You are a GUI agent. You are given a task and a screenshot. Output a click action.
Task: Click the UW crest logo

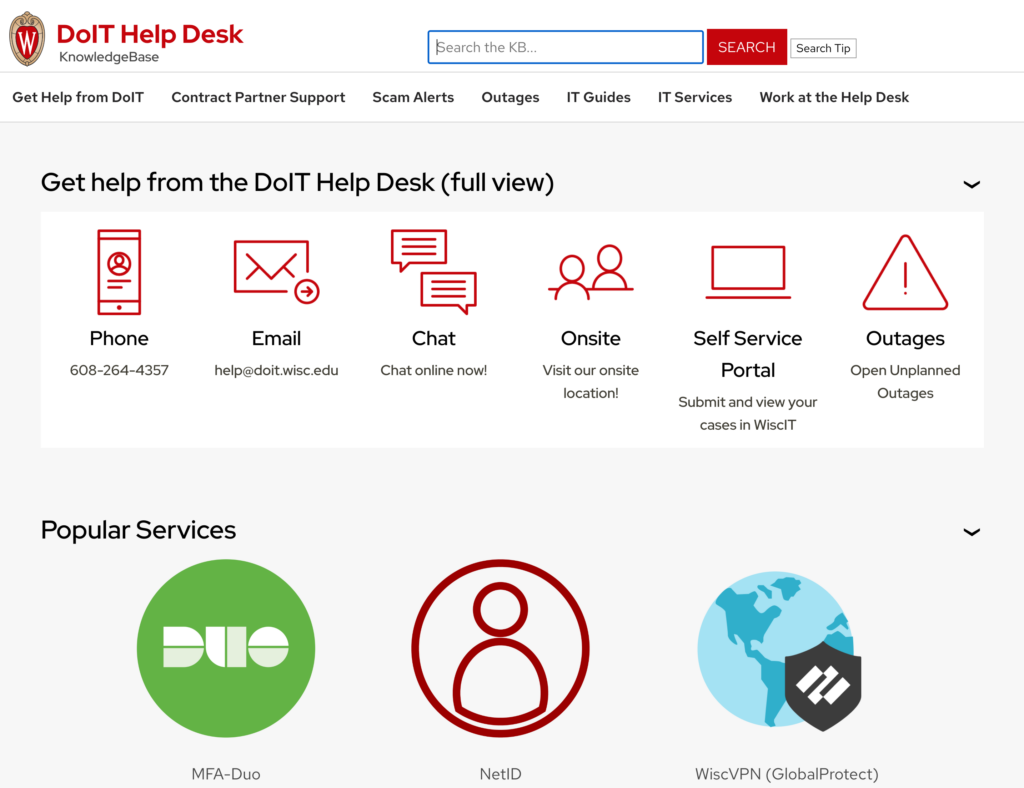tap(27, 39)
